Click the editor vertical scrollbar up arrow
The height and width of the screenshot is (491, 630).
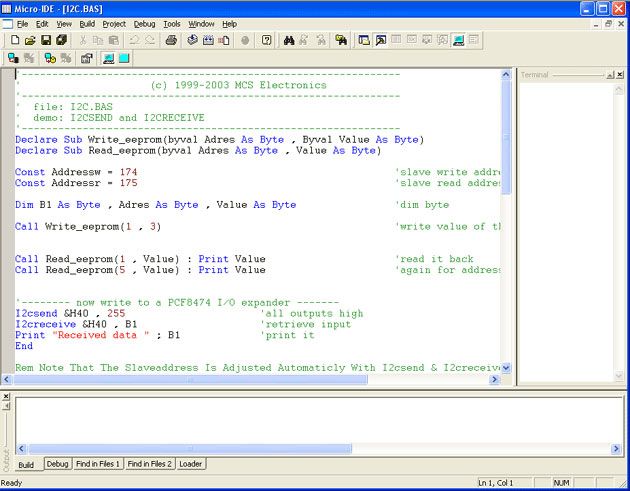[x=506, y=74]
